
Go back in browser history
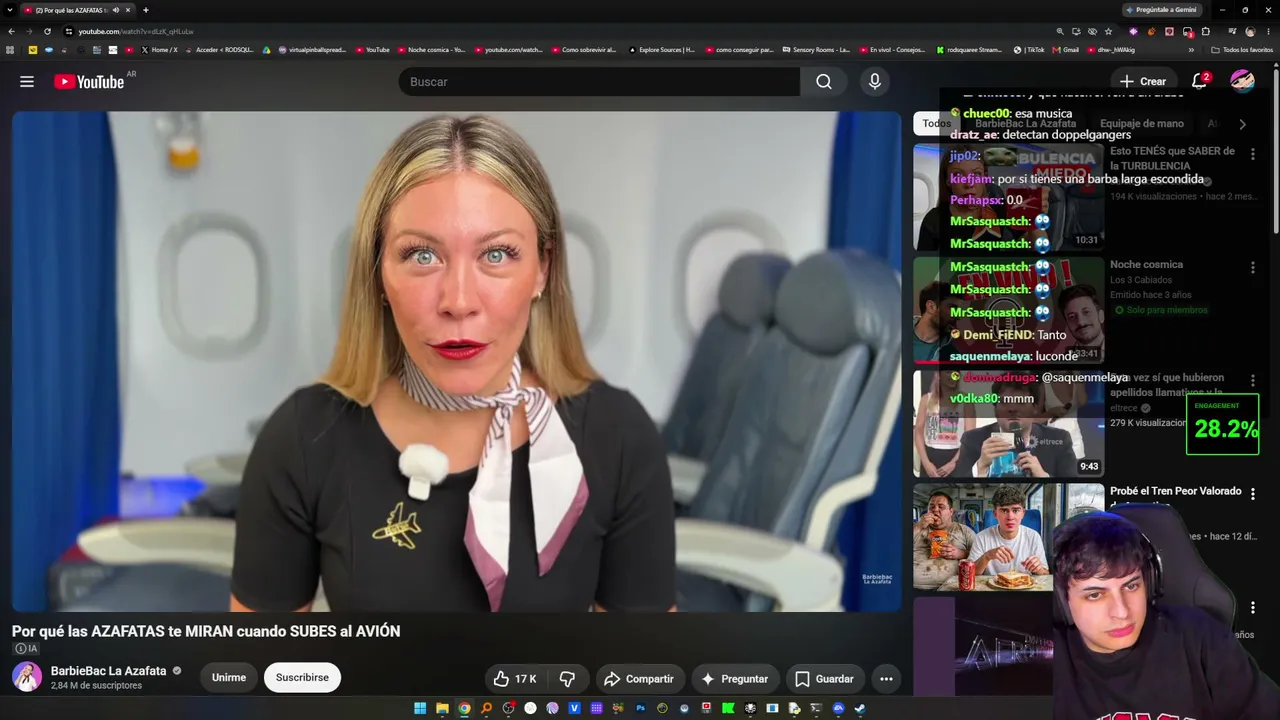coord(11,31)
